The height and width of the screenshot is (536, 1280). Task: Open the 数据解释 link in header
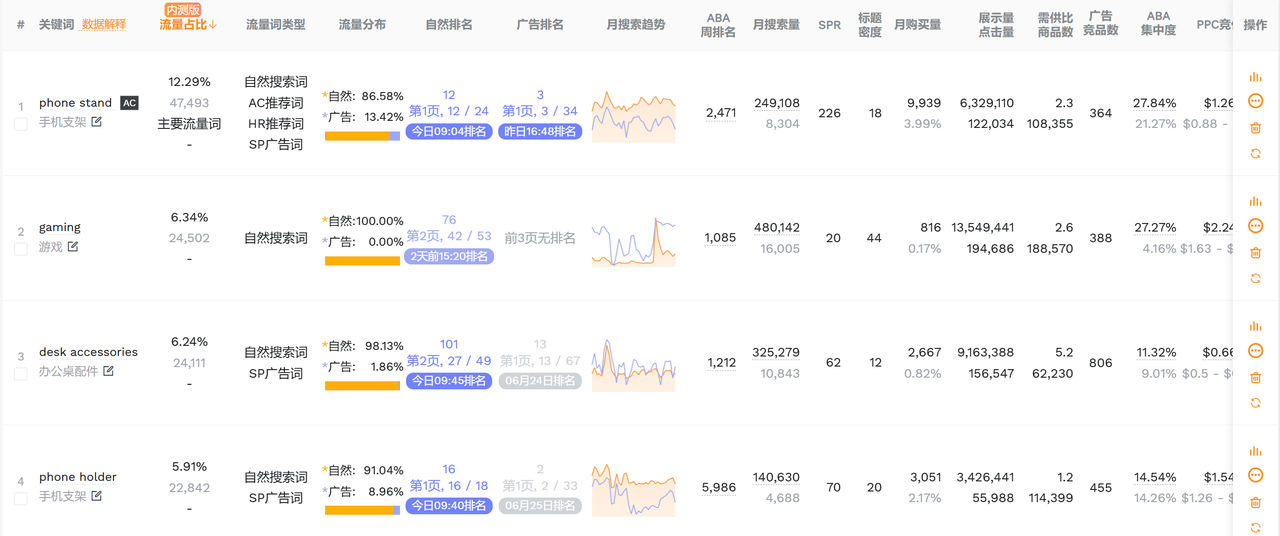click(x=104, y=24)
